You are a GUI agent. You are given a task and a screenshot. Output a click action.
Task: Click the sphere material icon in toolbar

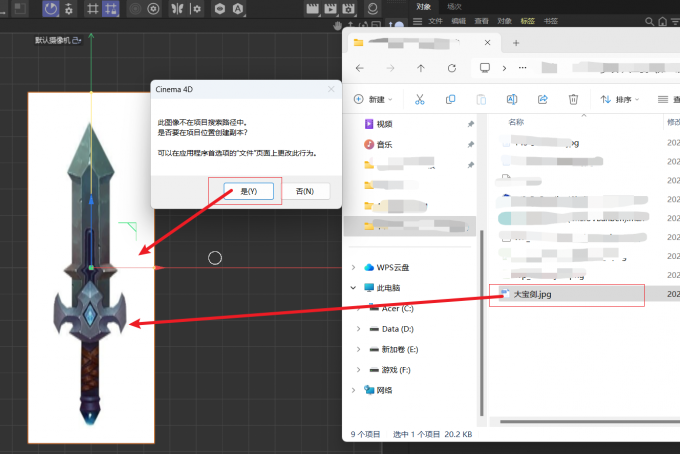point(372,9)
